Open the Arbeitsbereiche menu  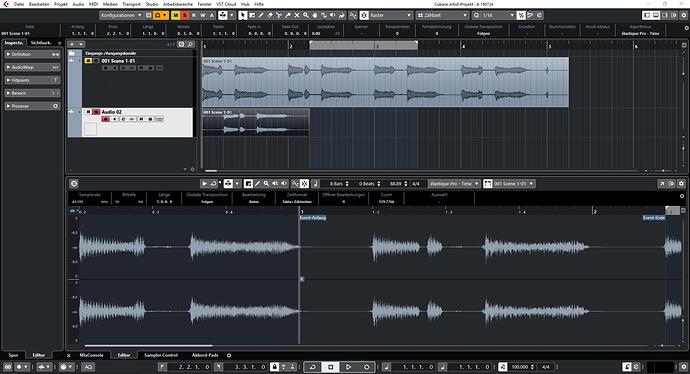(177, 4)
